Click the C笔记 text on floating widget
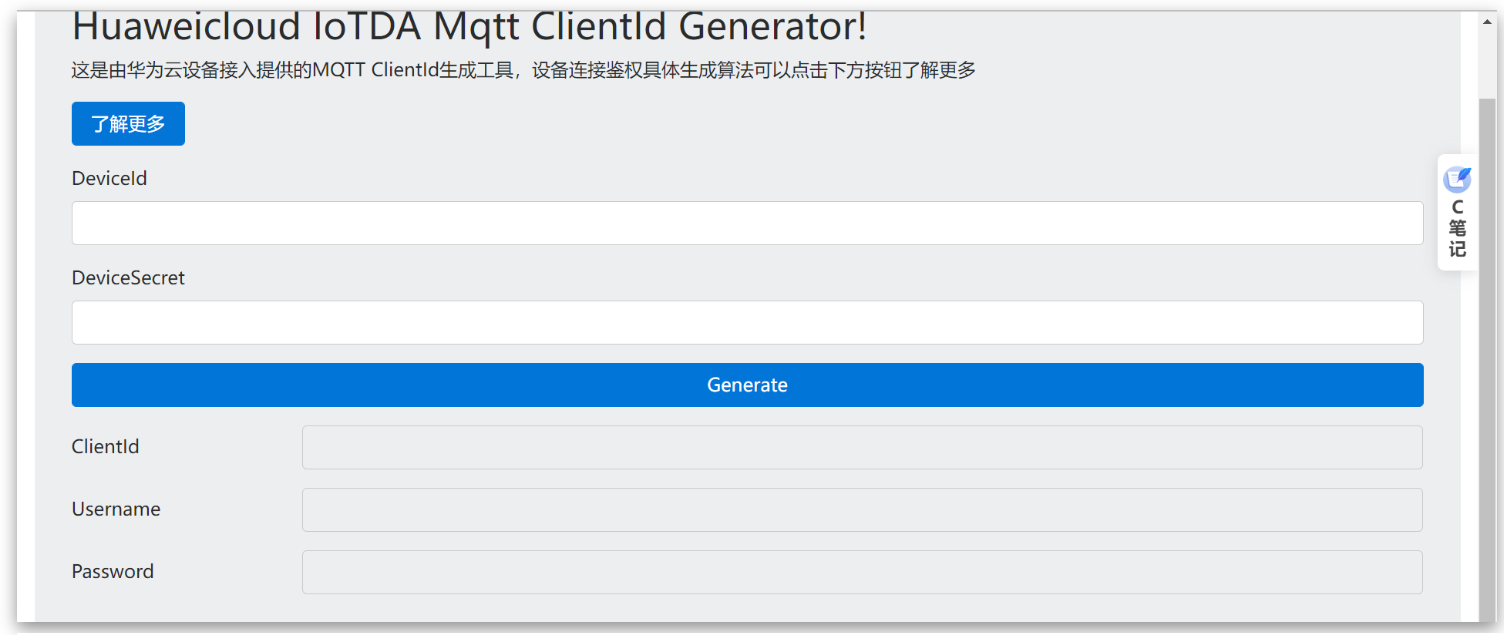Image resolution: width=1504 pixels, height=635 pixels. click(x=1457, y=228)
